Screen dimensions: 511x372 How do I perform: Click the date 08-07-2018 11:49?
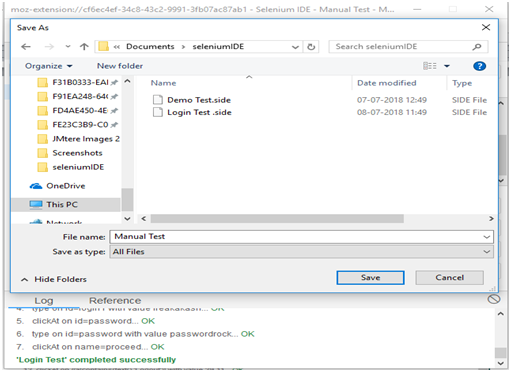(392, 112)
